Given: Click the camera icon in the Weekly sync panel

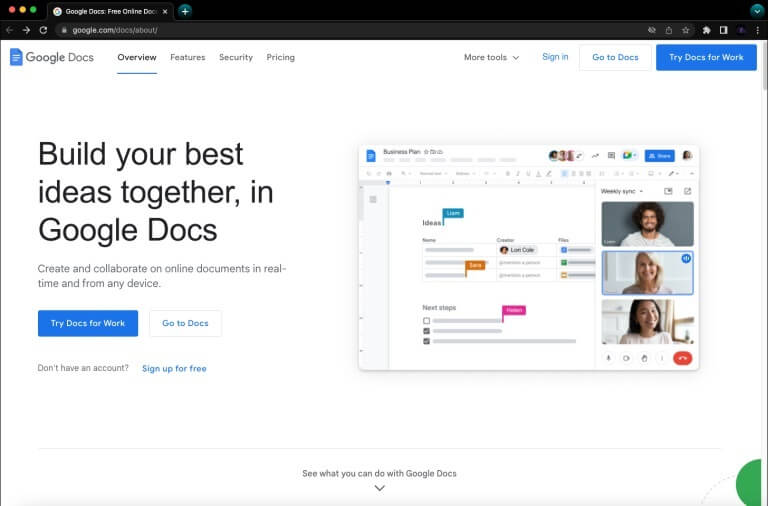Looking at the screenshot, I should point(626,358).
